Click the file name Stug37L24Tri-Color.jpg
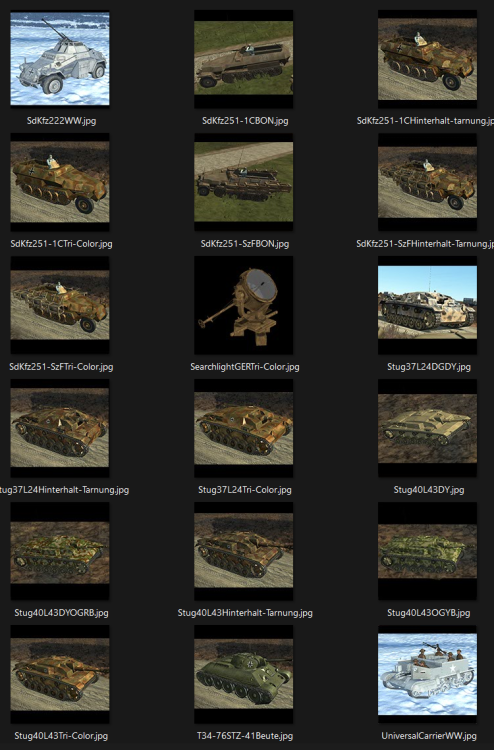 tap(245, 490)
